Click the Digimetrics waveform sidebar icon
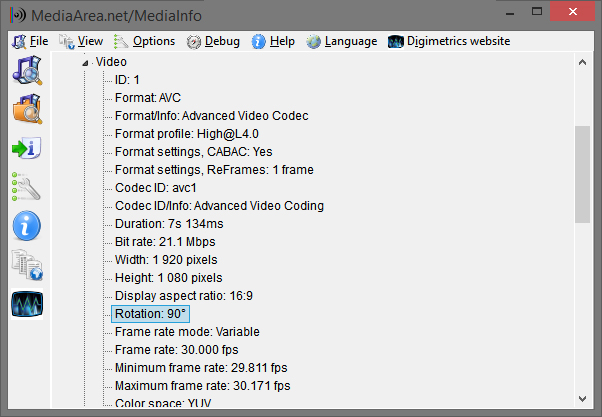The height and width of the screenshot is (417, 602). (x=27, y=304)
